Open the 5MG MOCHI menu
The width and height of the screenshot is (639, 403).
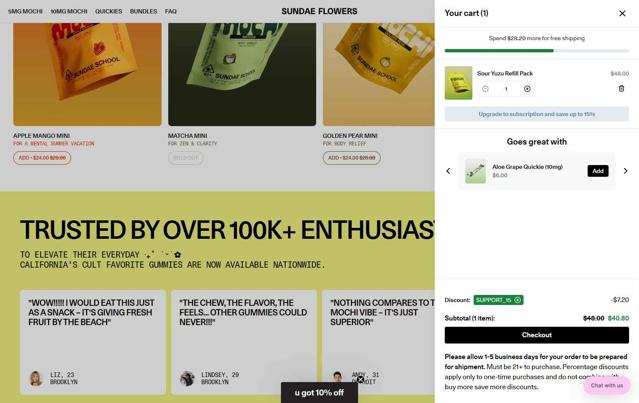coord(25,11)
